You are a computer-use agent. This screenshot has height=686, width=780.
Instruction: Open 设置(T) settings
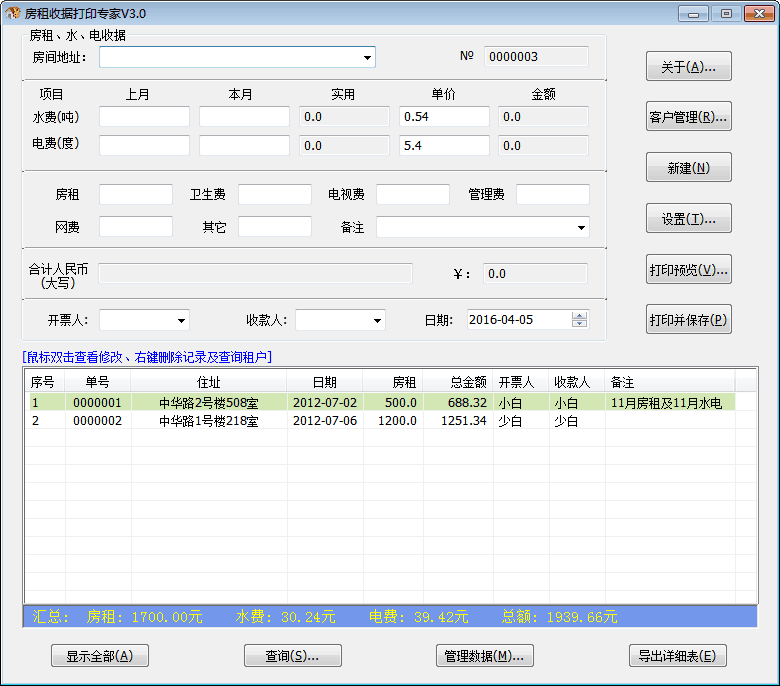(x=688, y=218)
